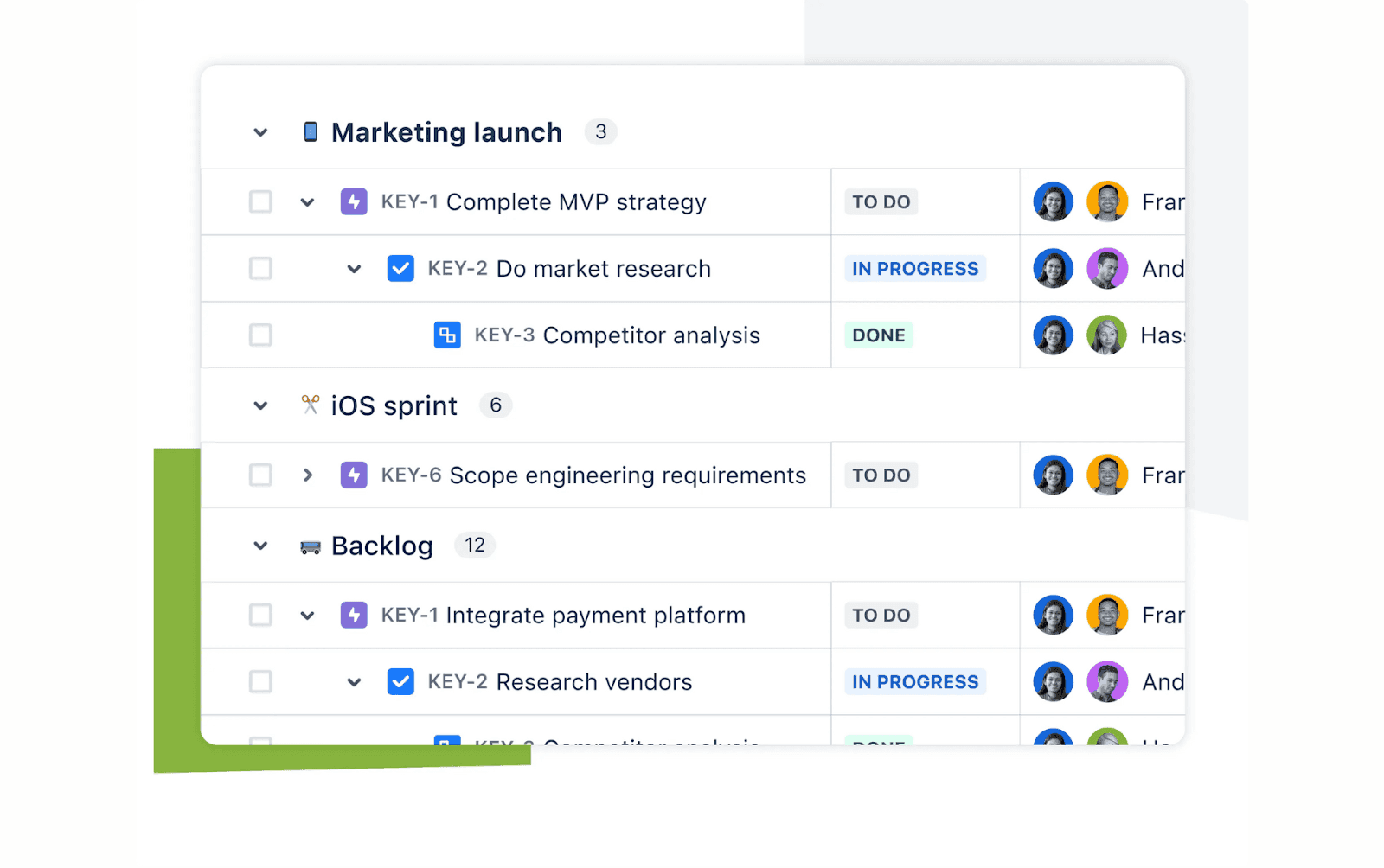Click the issue count badge showing 12 on Backlog
1384x868 pixels.
pos(474,545)
